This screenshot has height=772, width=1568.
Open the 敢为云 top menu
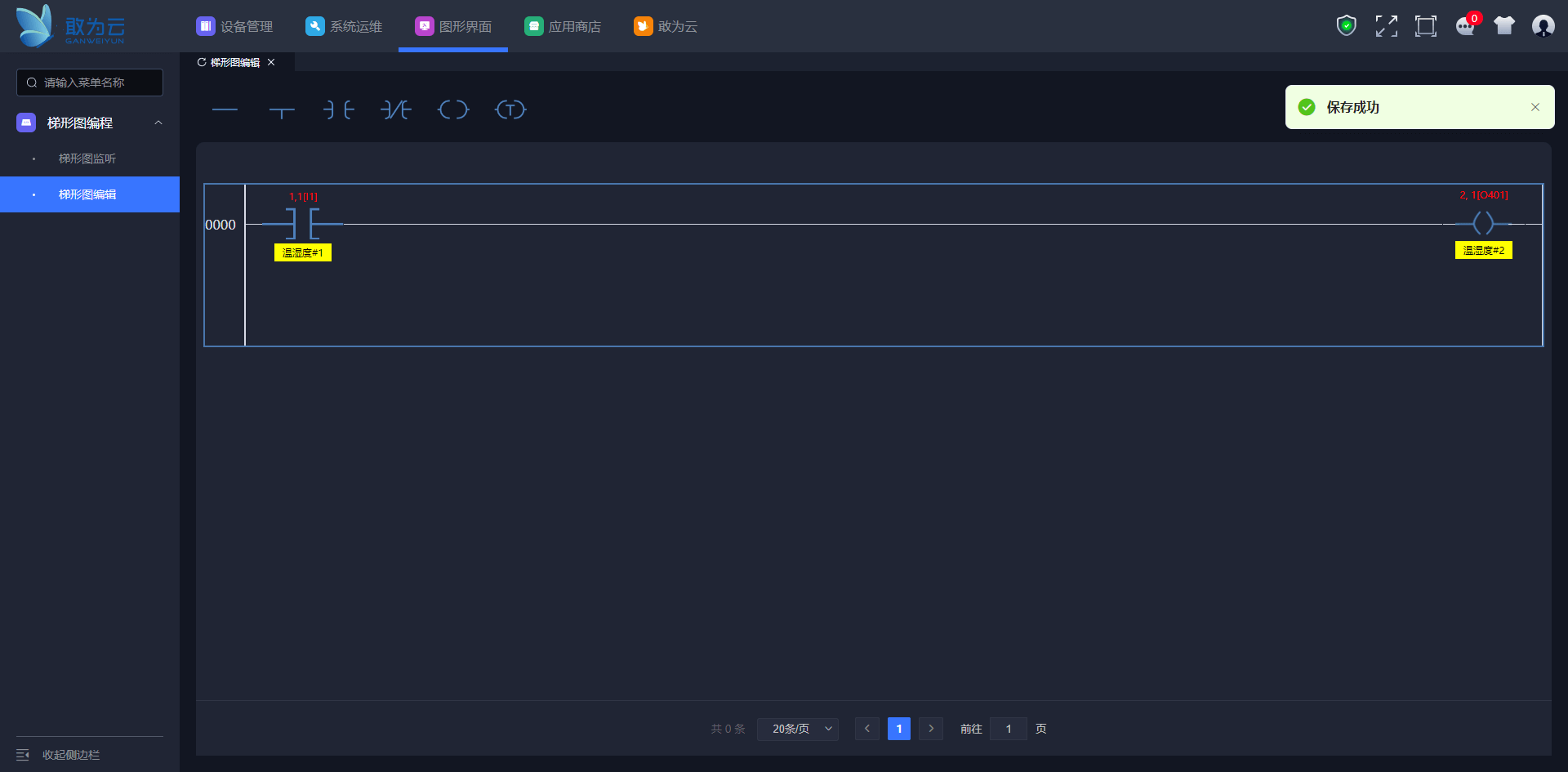tap(666, 26)
